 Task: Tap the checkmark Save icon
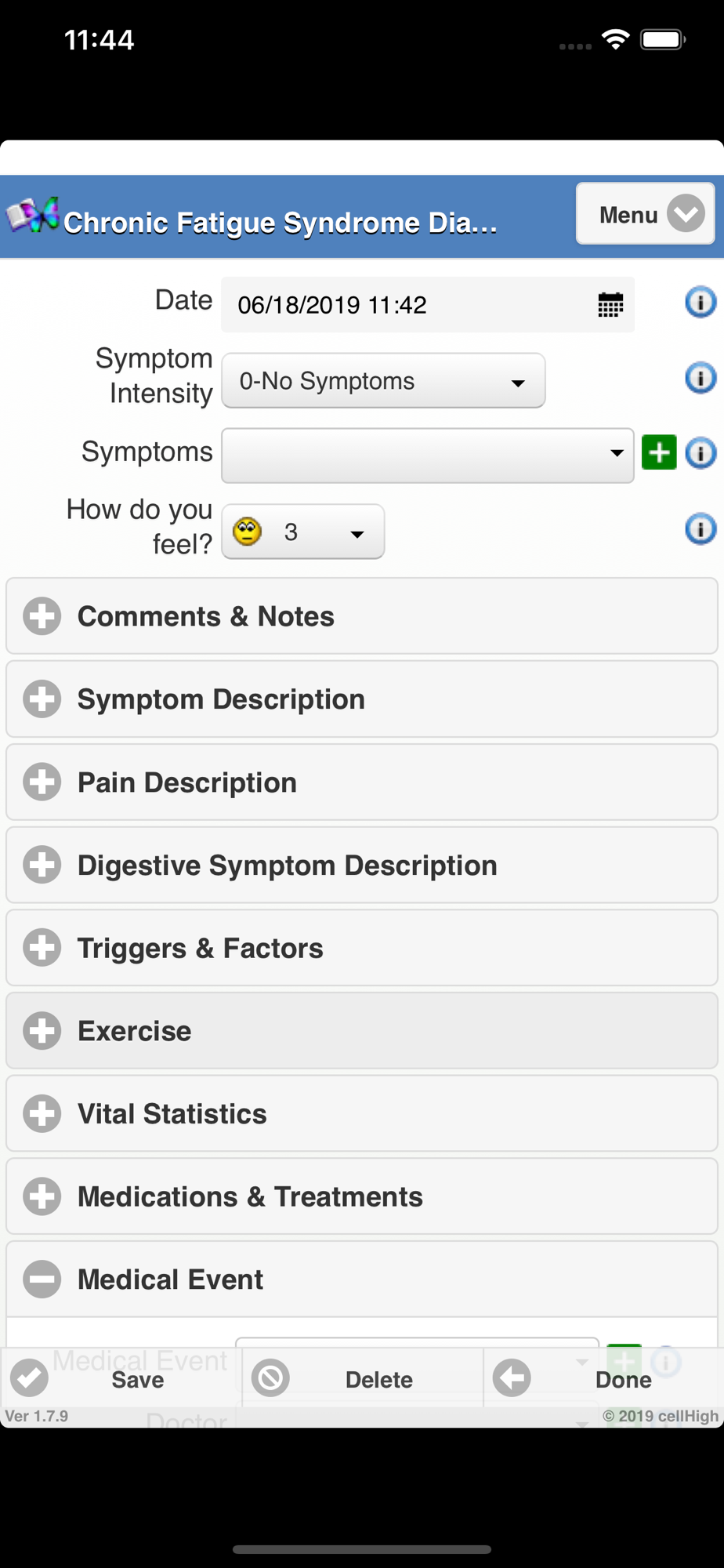(x=30, y=1378)
